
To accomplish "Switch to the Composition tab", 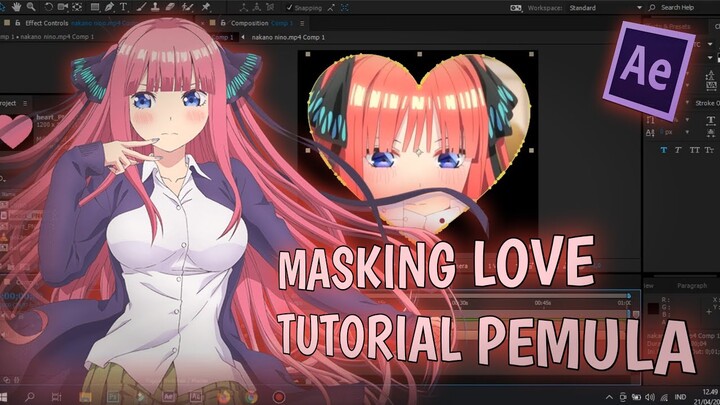I will point(249,23).
